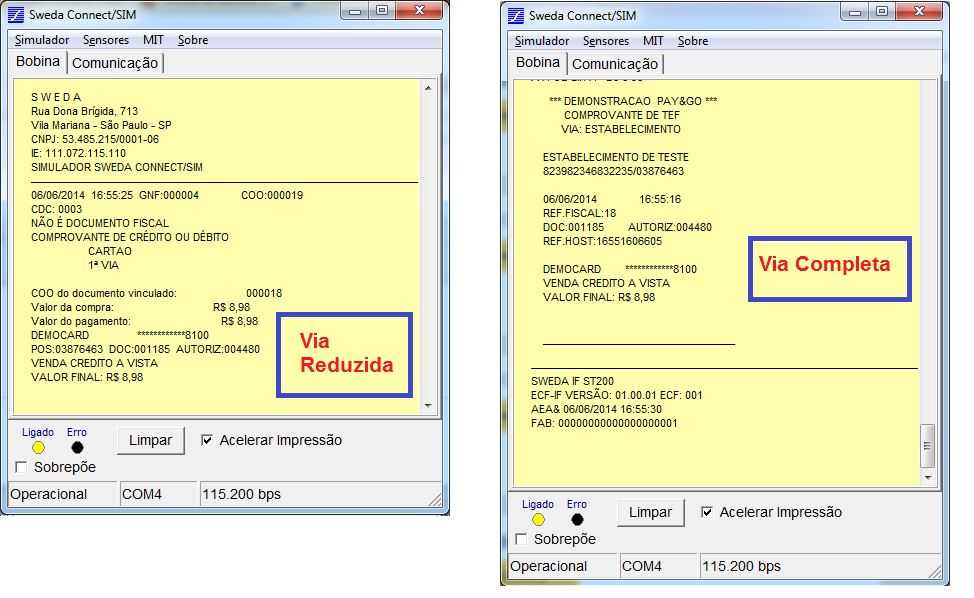Click COM4 status cell in left window
Screen dimensions: 974x598
(158, 494)
